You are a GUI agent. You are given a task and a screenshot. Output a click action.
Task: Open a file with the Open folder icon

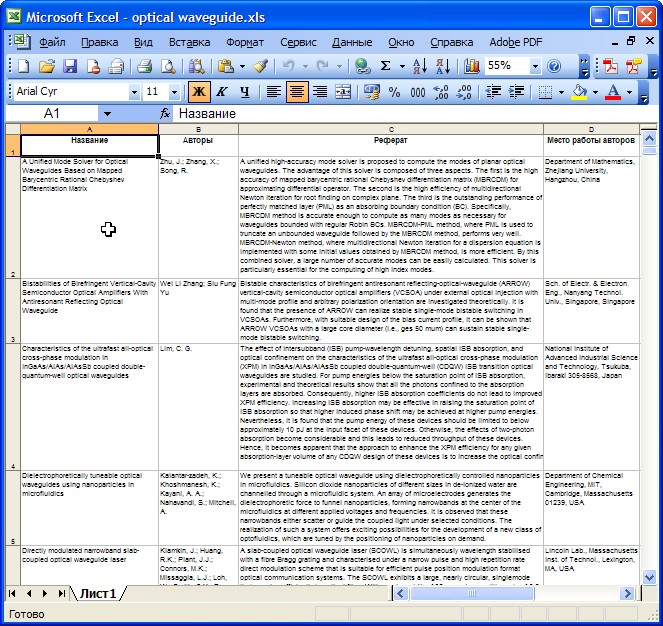pyautogui.click(x=46, y=66)
